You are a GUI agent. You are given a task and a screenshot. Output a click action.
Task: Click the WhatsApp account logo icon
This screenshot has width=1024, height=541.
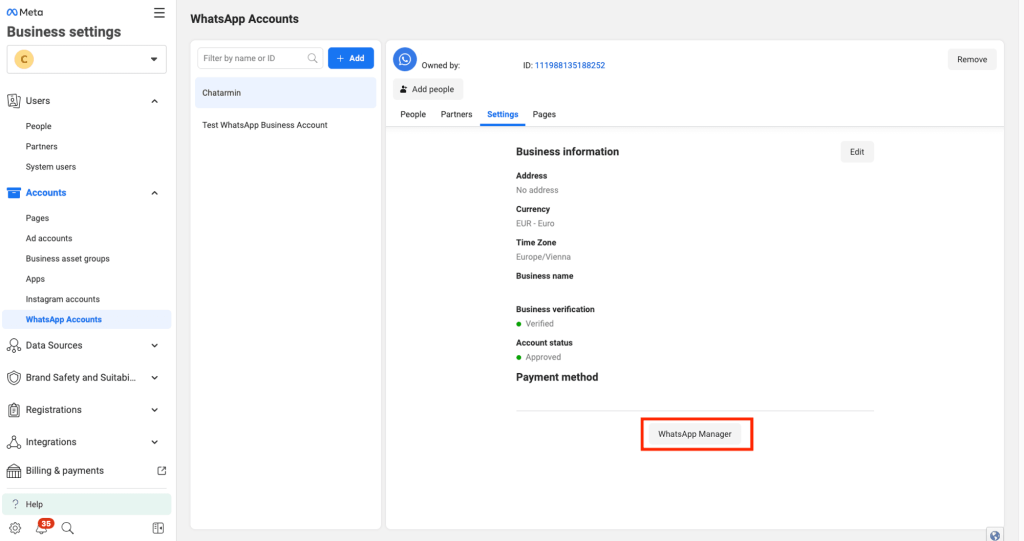tap(405, 60)
